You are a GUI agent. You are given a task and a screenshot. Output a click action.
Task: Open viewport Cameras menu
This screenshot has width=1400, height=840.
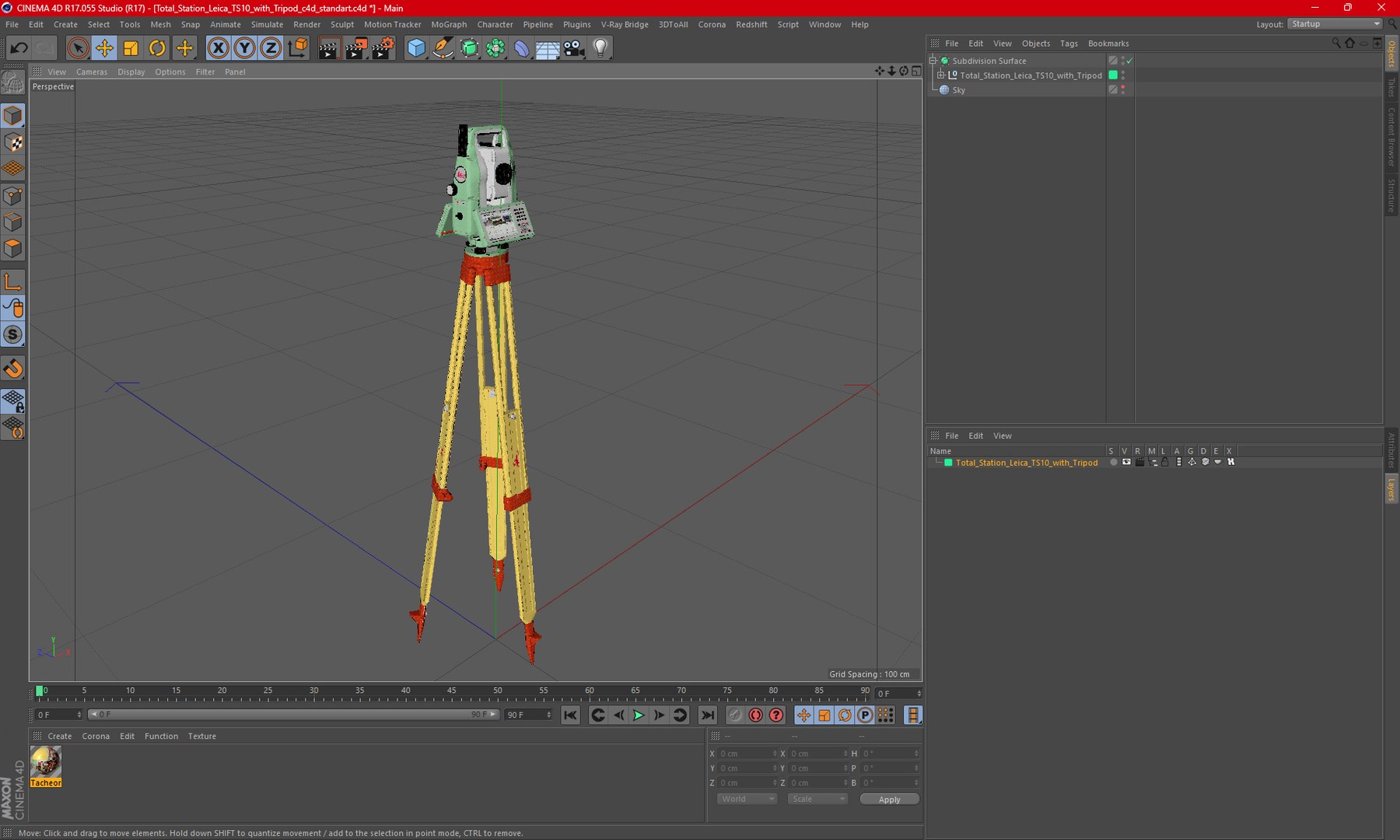[x=92, y=72]
